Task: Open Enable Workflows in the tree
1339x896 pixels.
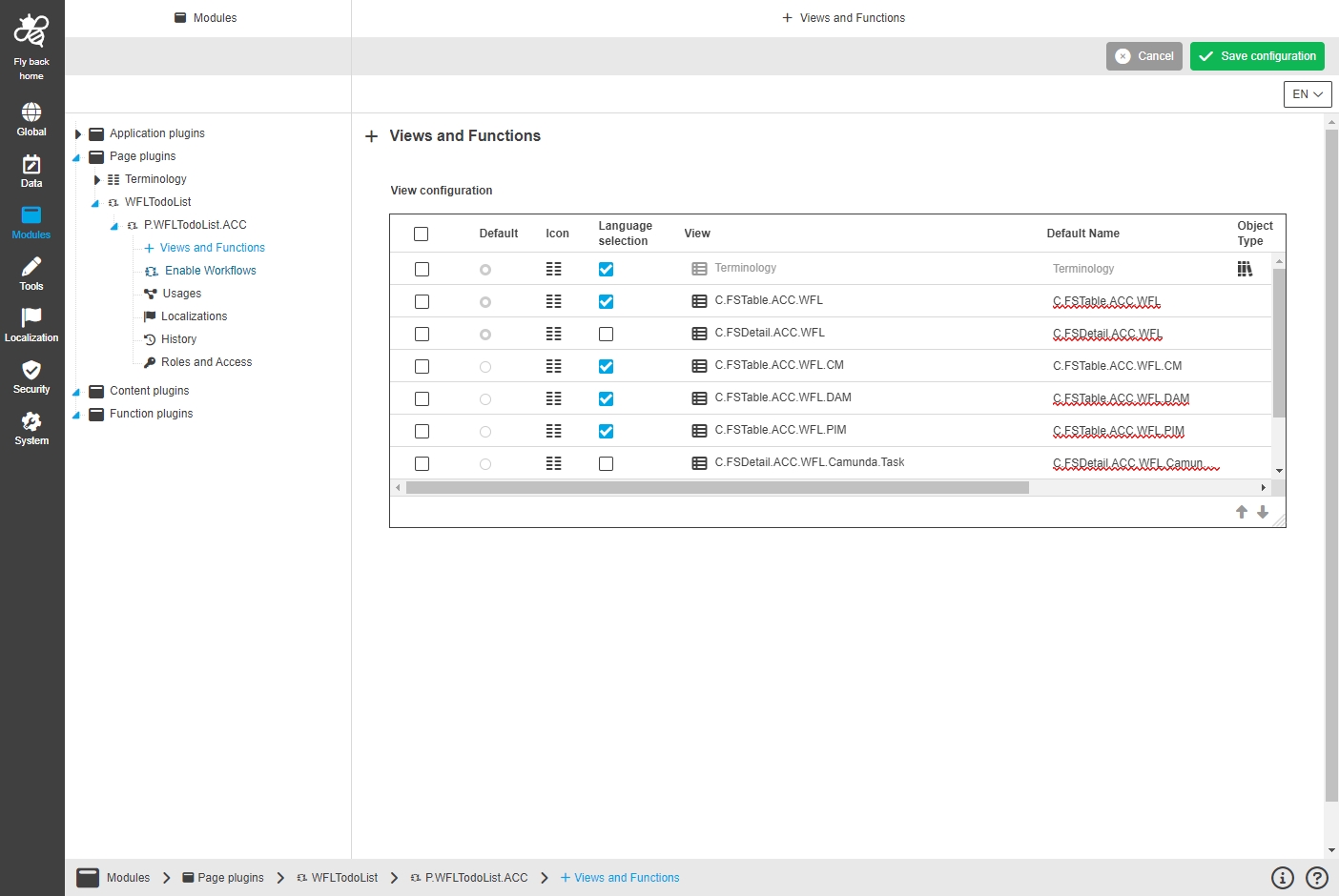Action: (210, 271)
